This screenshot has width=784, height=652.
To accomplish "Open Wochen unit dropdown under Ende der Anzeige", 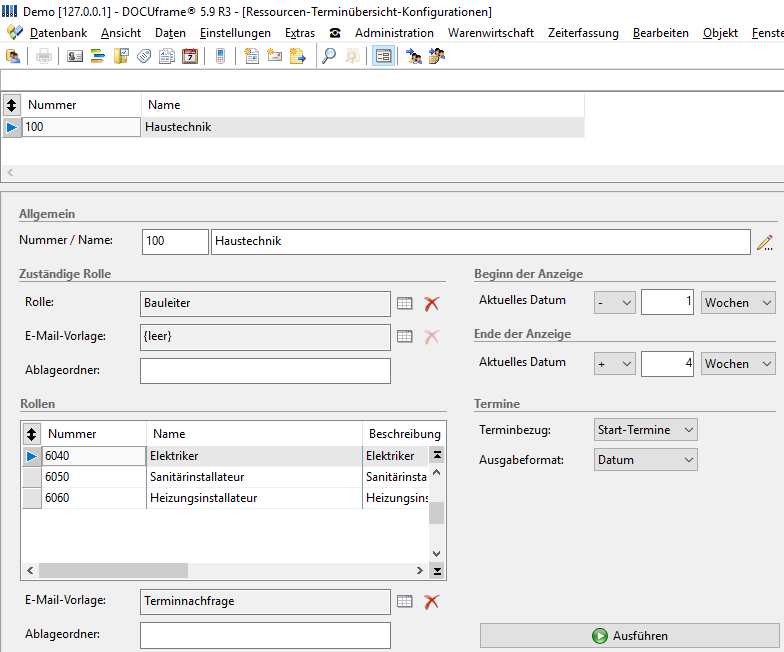I will (738, 364).
